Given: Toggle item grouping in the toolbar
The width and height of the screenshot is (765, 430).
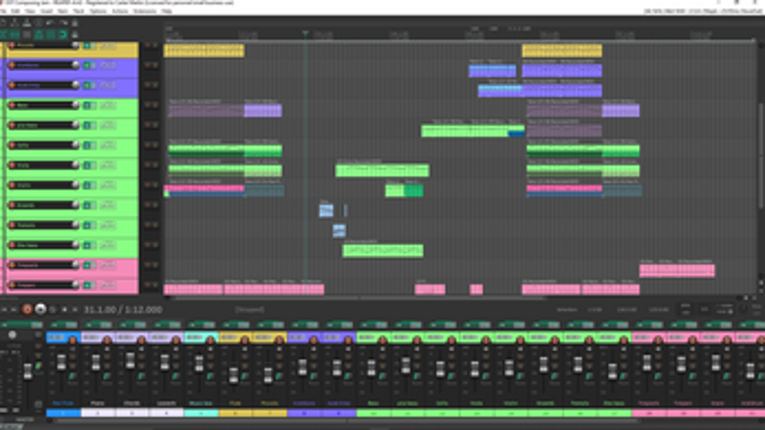Looking at the screenshot, I should click(x=15, y=35).
